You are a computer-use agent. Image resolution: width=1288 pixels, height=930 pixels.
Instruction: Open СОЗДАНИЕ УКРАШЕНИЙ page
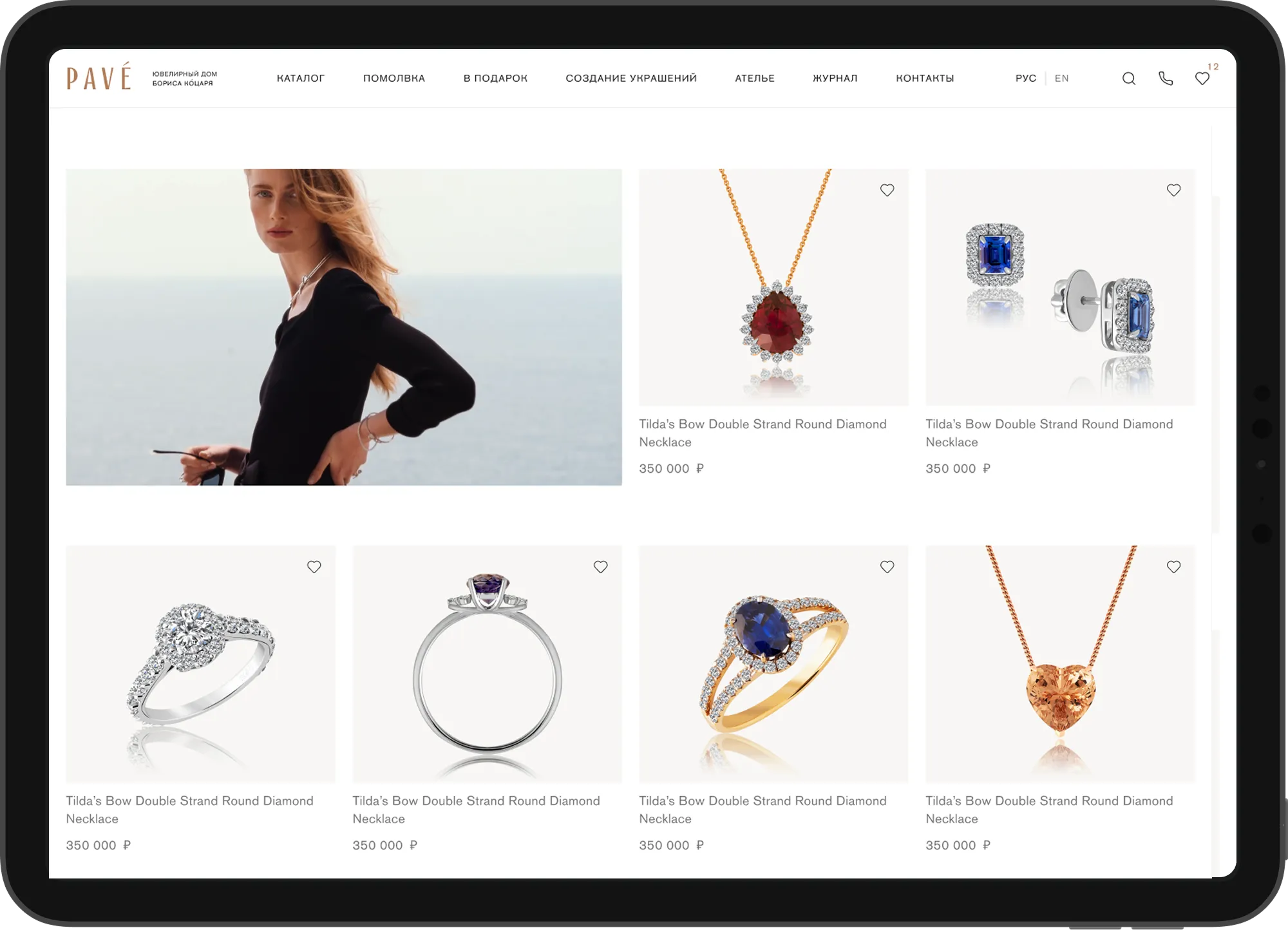tap(631, 78)
